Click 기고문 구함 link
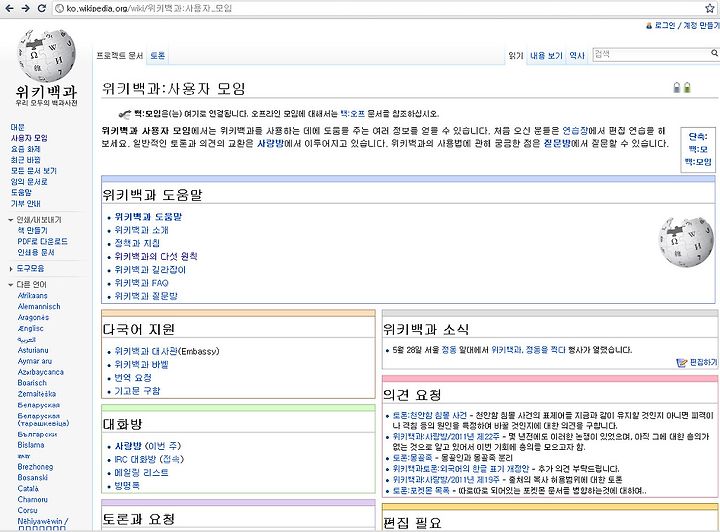Screen dimensions: 720x532 [x=137, y=391]
